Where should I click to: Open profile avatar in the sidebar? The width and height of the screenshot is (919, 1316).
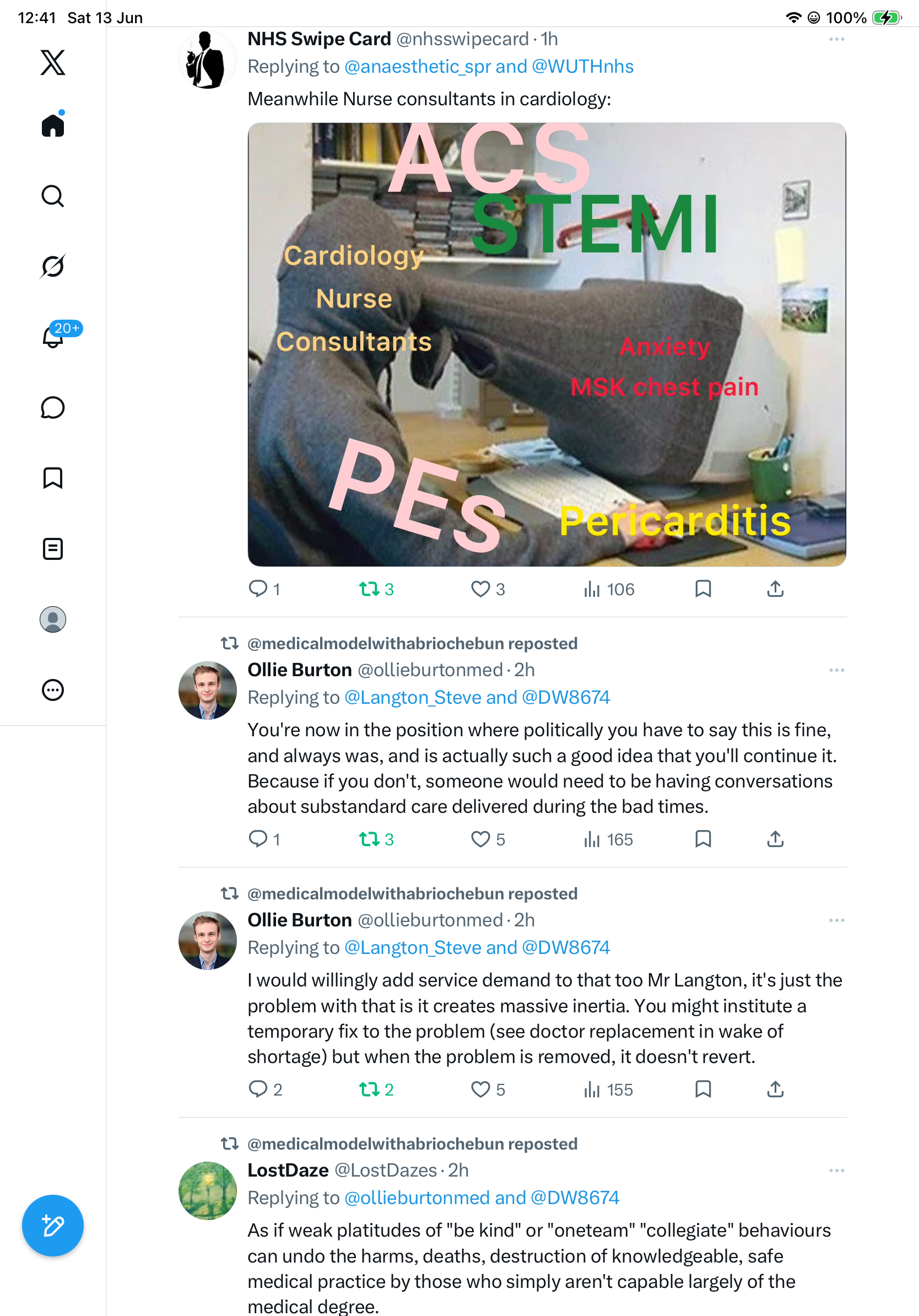click(x=53, y=619)
